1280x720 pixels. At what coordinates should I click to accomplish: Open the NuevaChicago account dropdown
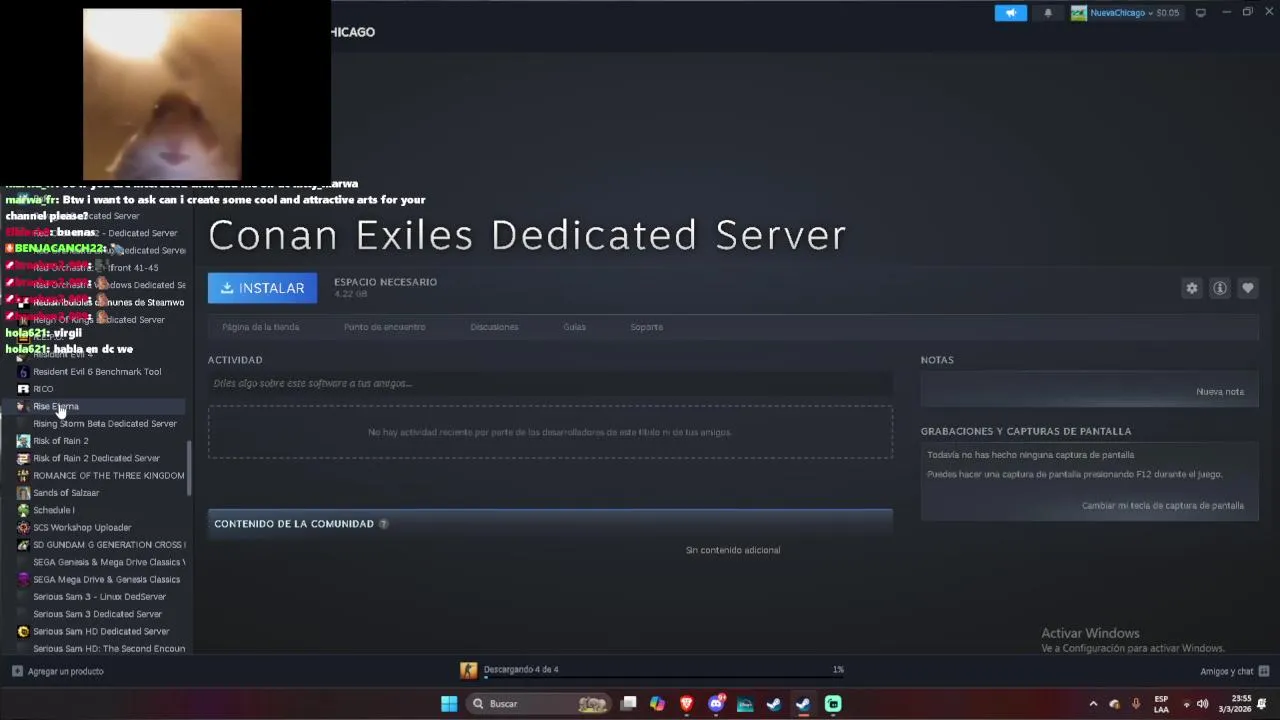click(x=1126, y=13)
